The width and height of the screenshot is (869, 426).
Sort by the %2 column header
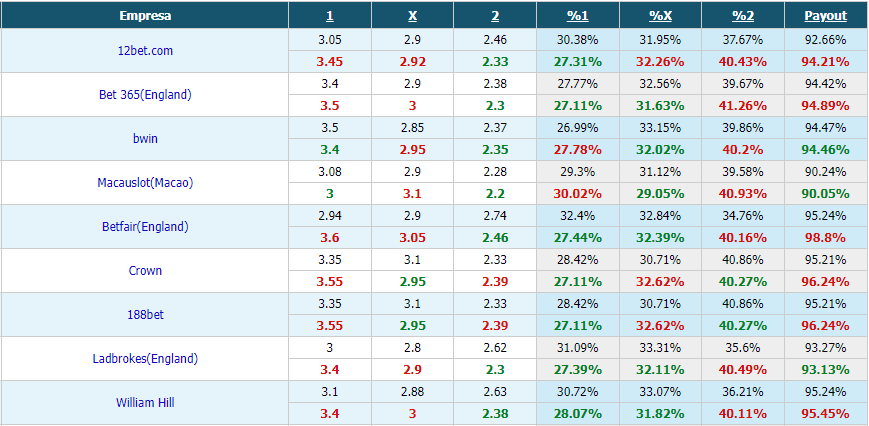[743, 16]
